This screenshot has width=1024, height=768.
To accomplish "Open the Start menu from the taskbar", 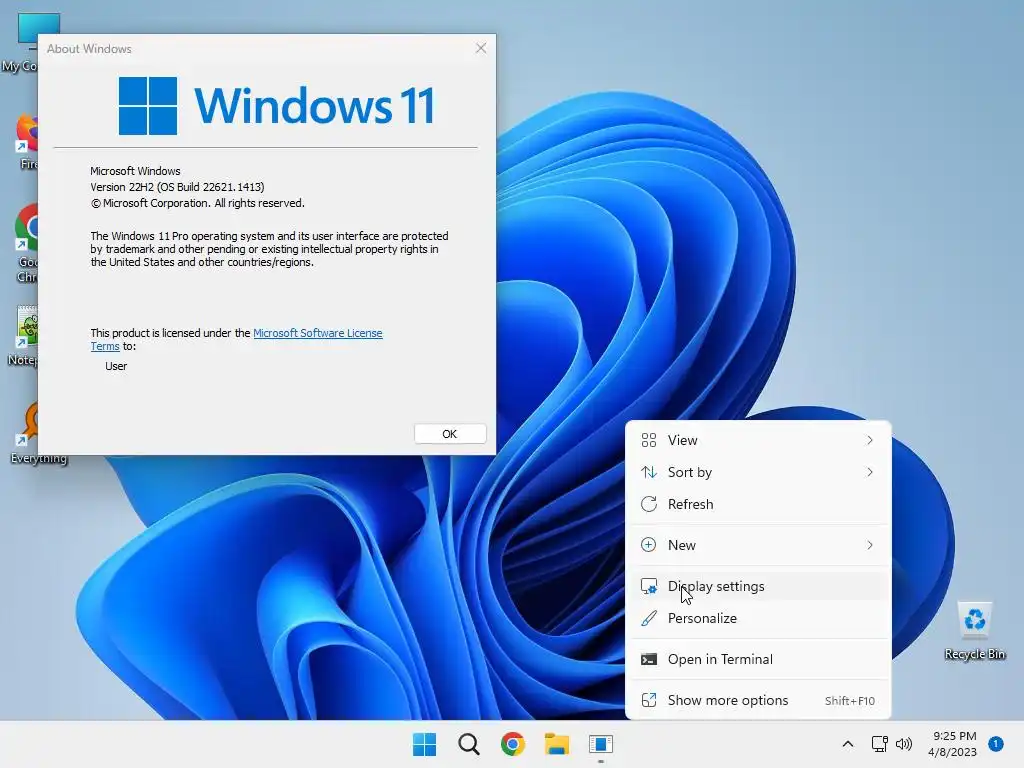I will (424, 744).
